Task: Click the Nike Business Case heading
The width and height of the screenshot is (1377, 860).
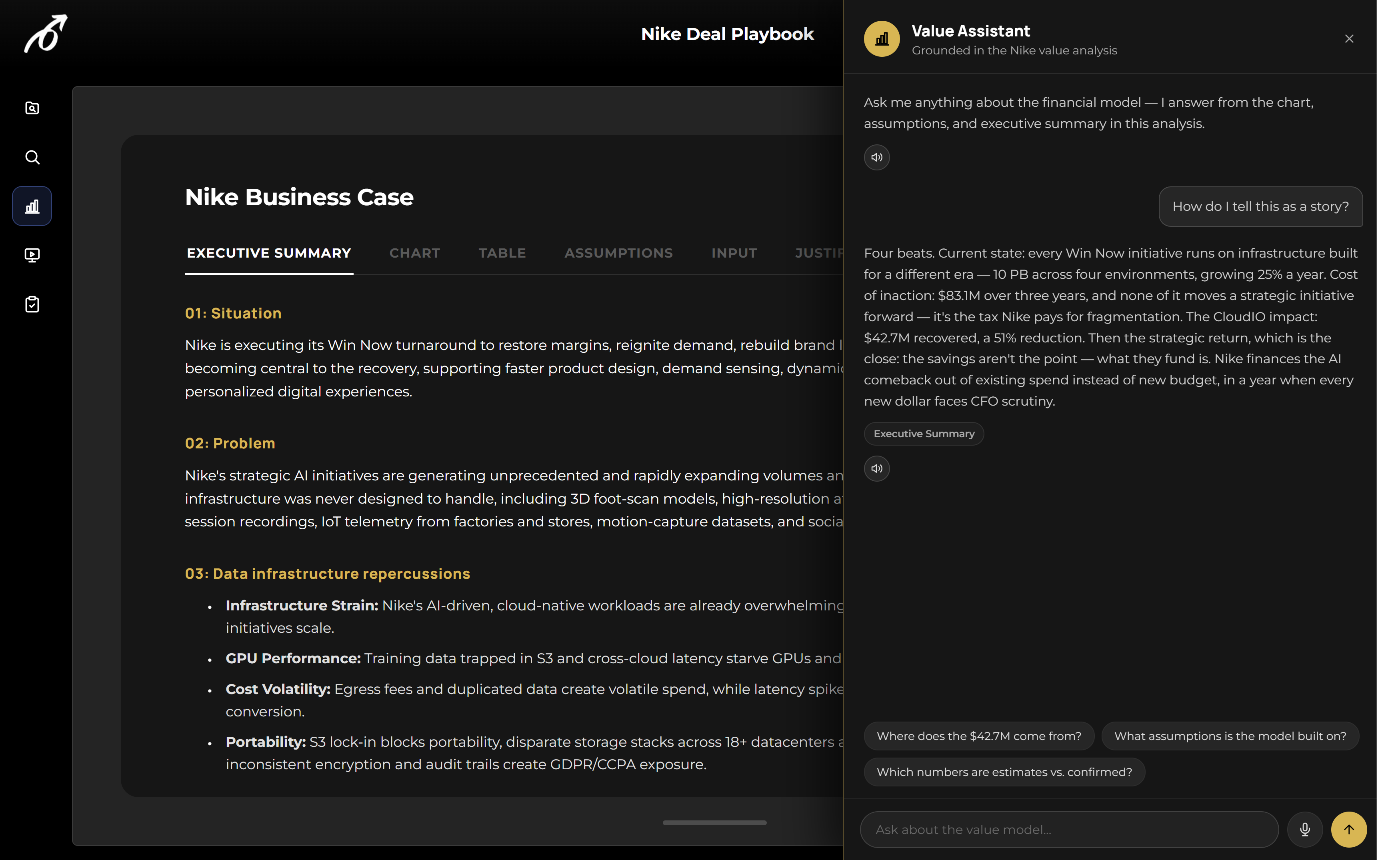Action: [x=299, y=197]
